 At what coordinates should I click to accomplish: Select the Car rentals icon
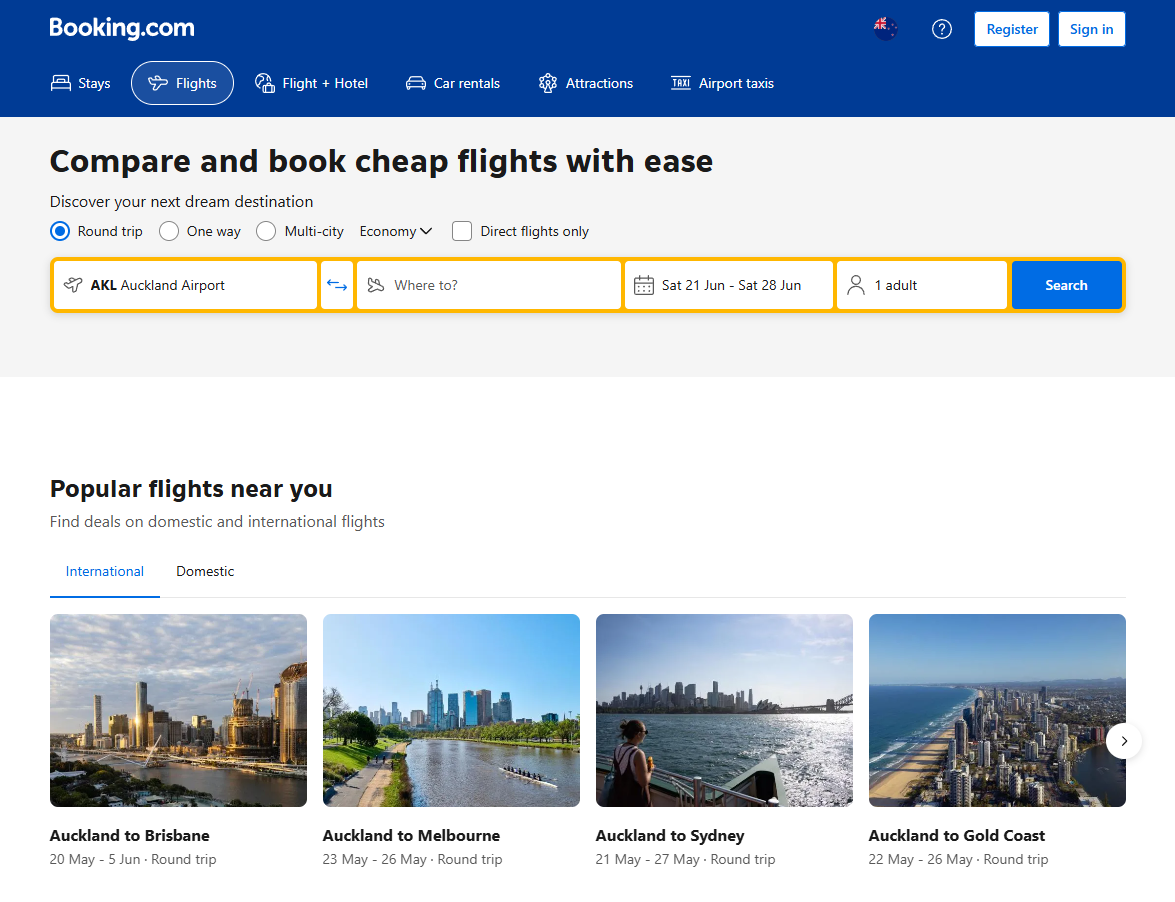point(415,83)
